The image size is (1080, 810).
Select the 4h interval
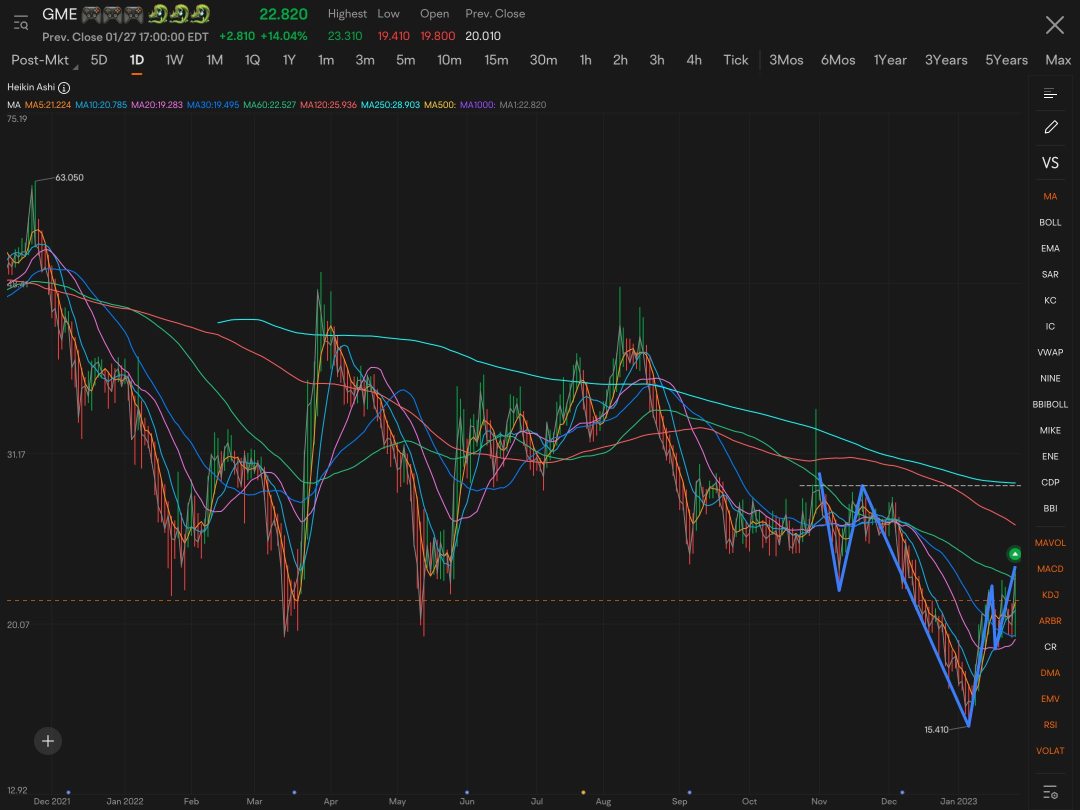click(694, 60)
